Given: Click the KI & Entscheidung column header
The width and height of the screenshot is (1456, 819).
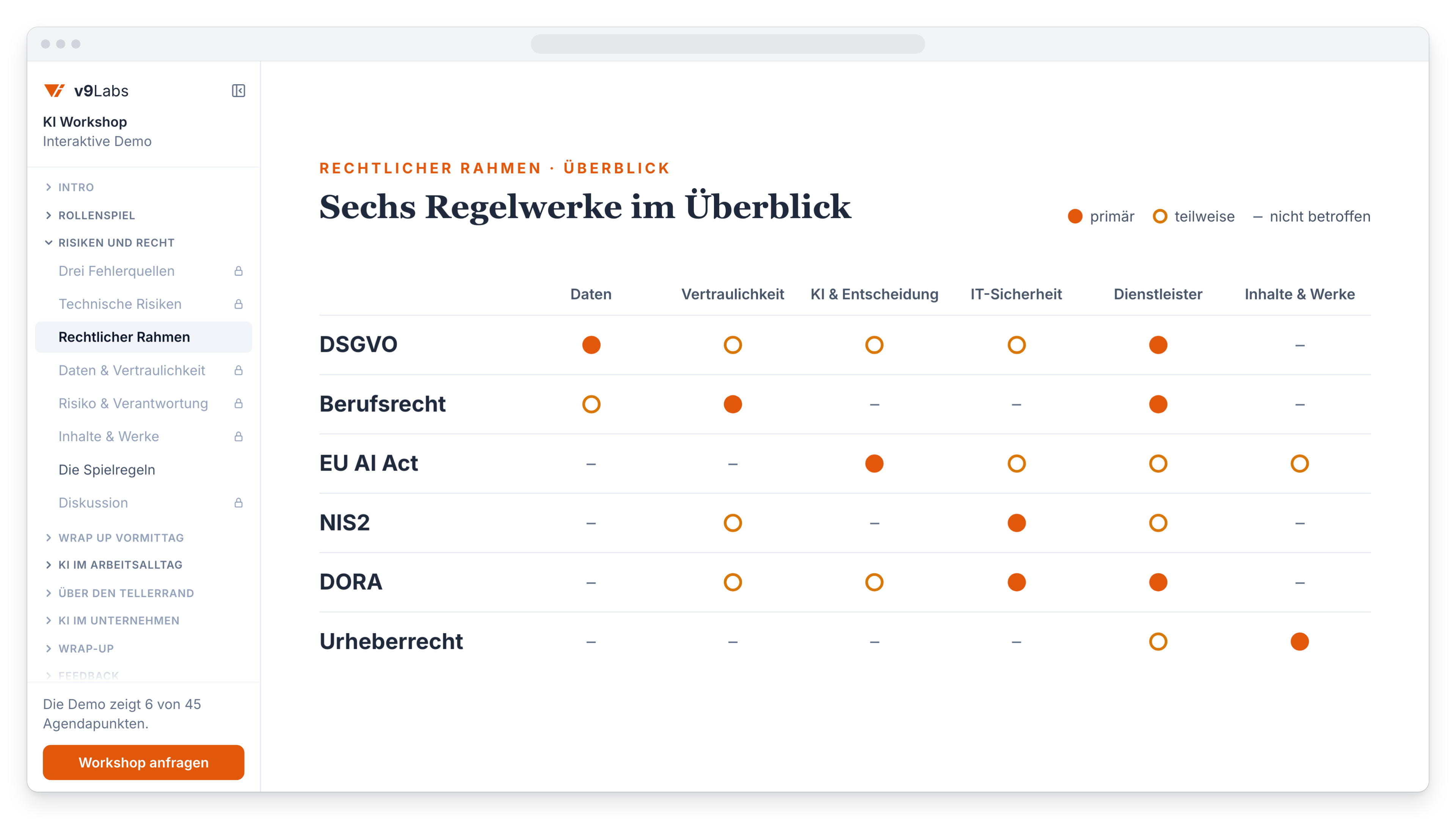Looking at the screenshot, I should (874, 294).
